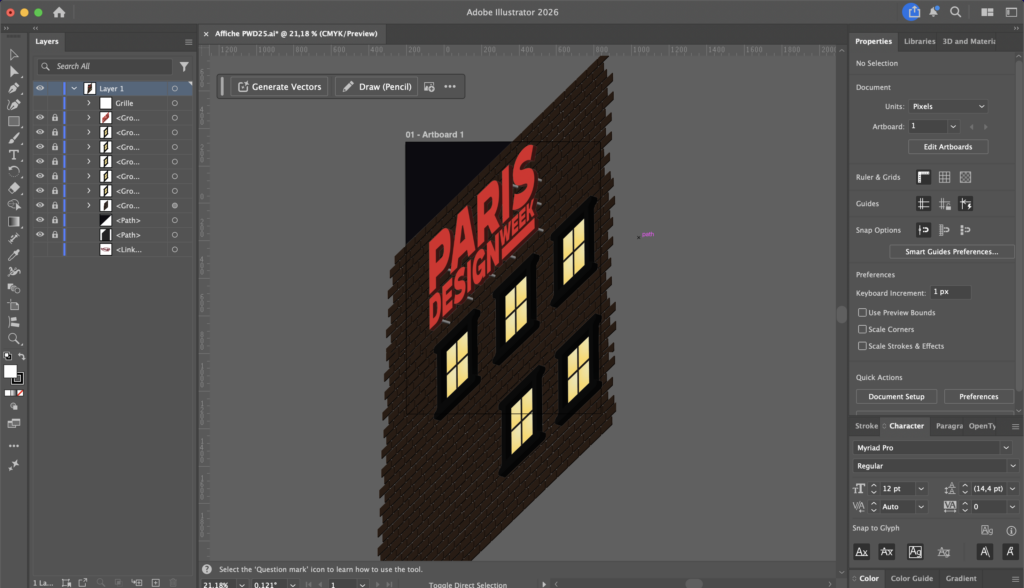
Task: Select the Eraser tool
Action: point(14,188)
